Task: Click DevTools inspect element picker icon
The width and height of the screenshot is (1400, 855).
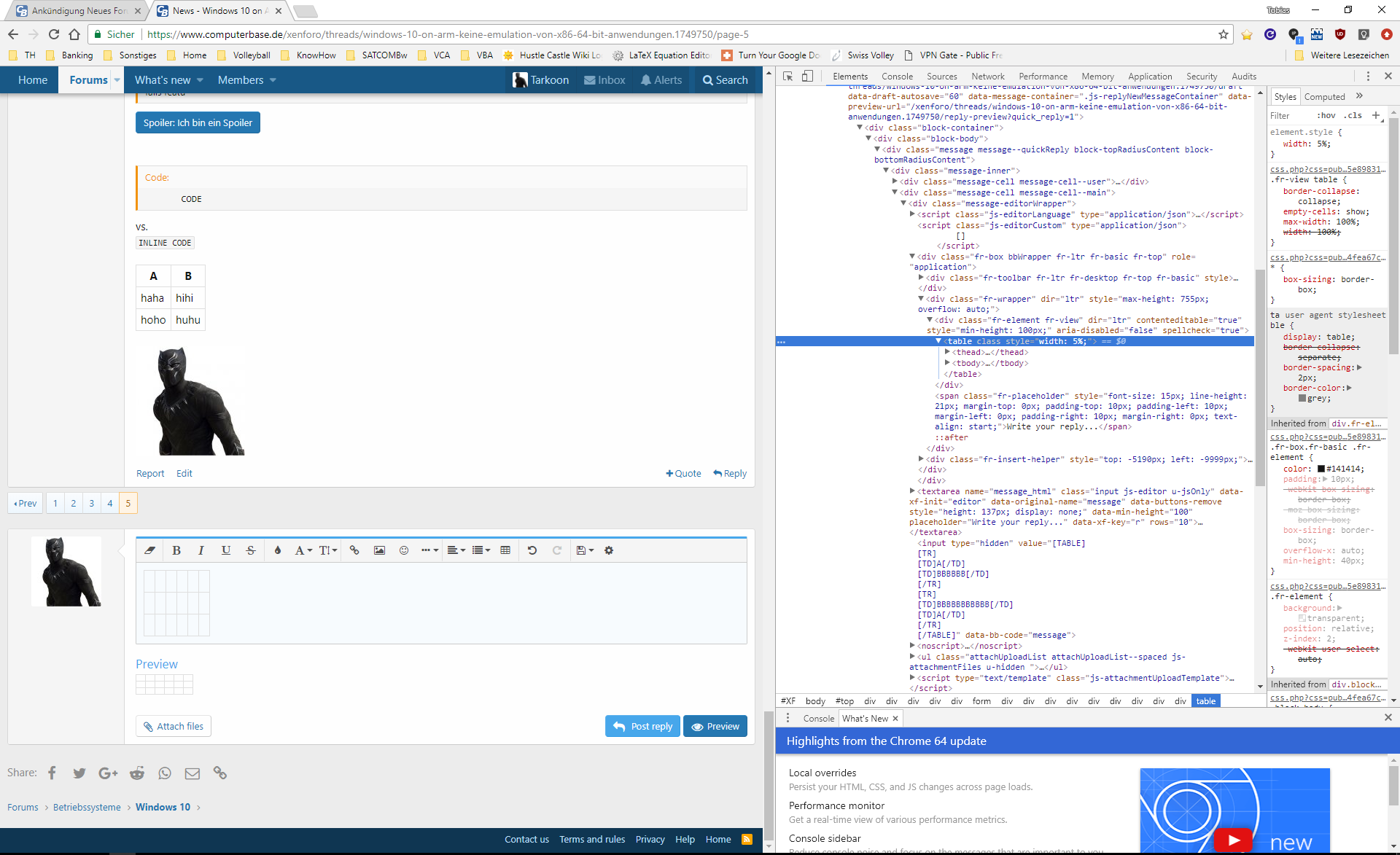Action: [x=788, y=76]
